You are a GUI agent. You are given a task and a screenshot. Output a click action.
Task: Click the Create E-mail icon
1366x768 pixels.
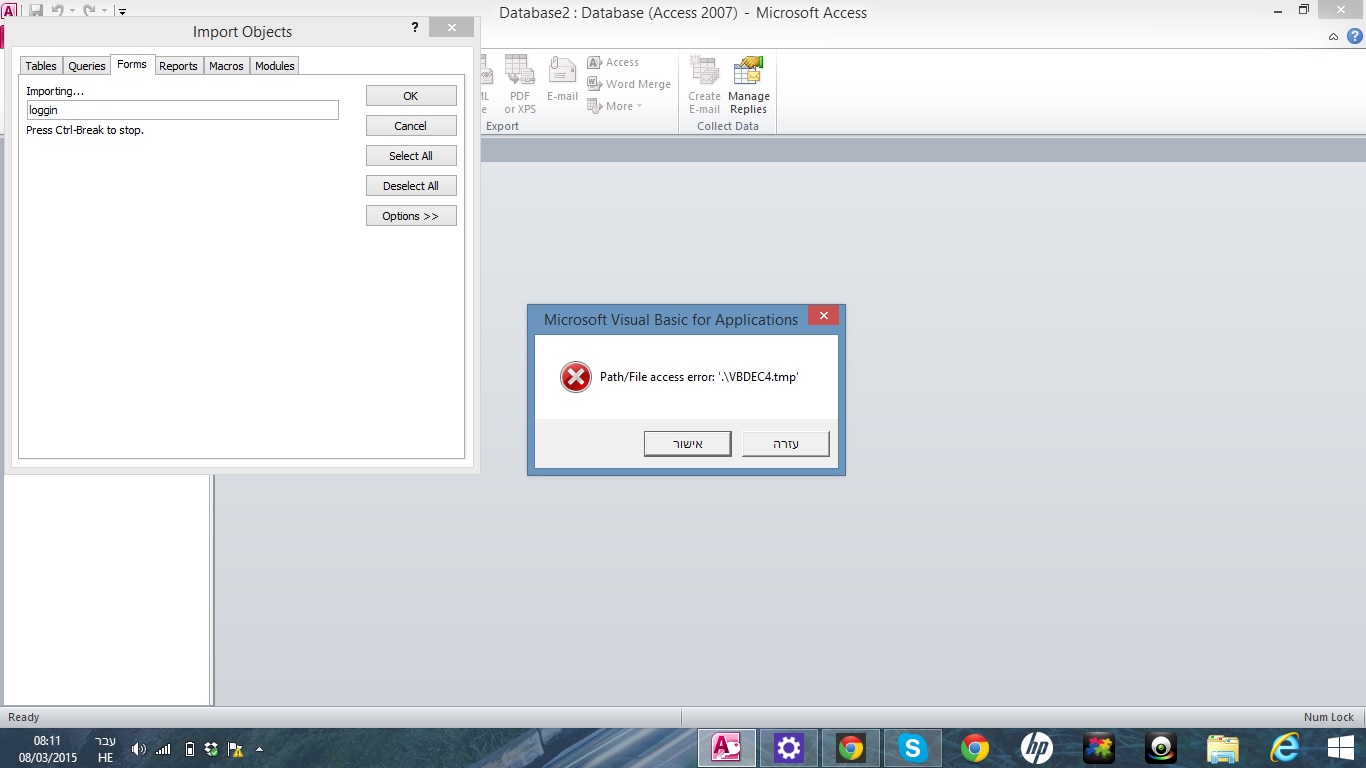[x=704, y=85]
